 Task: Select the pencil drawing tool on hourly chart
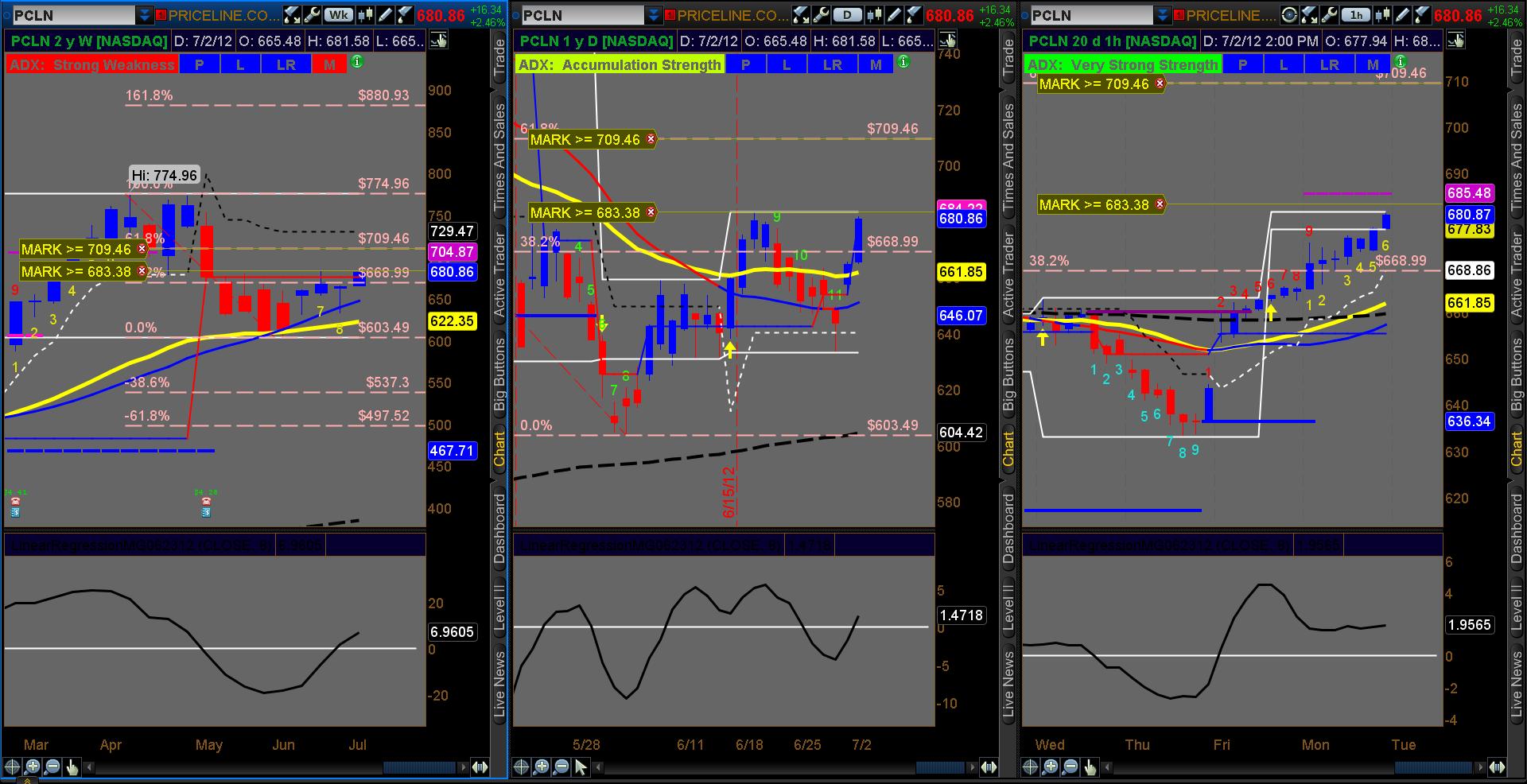pyautogui.click(x=1403, y=14)
